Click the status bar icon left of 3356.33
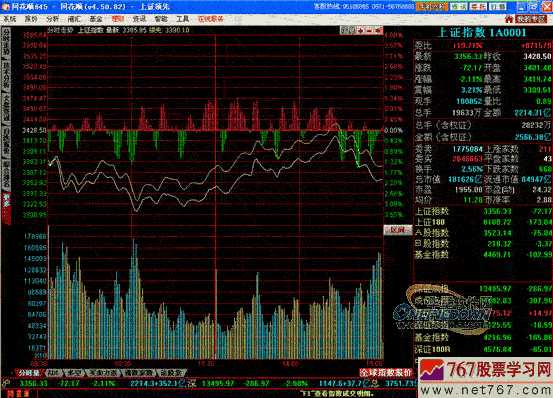Screen dimensions: 553x398 pyautogui.click(x=6, y=383)
